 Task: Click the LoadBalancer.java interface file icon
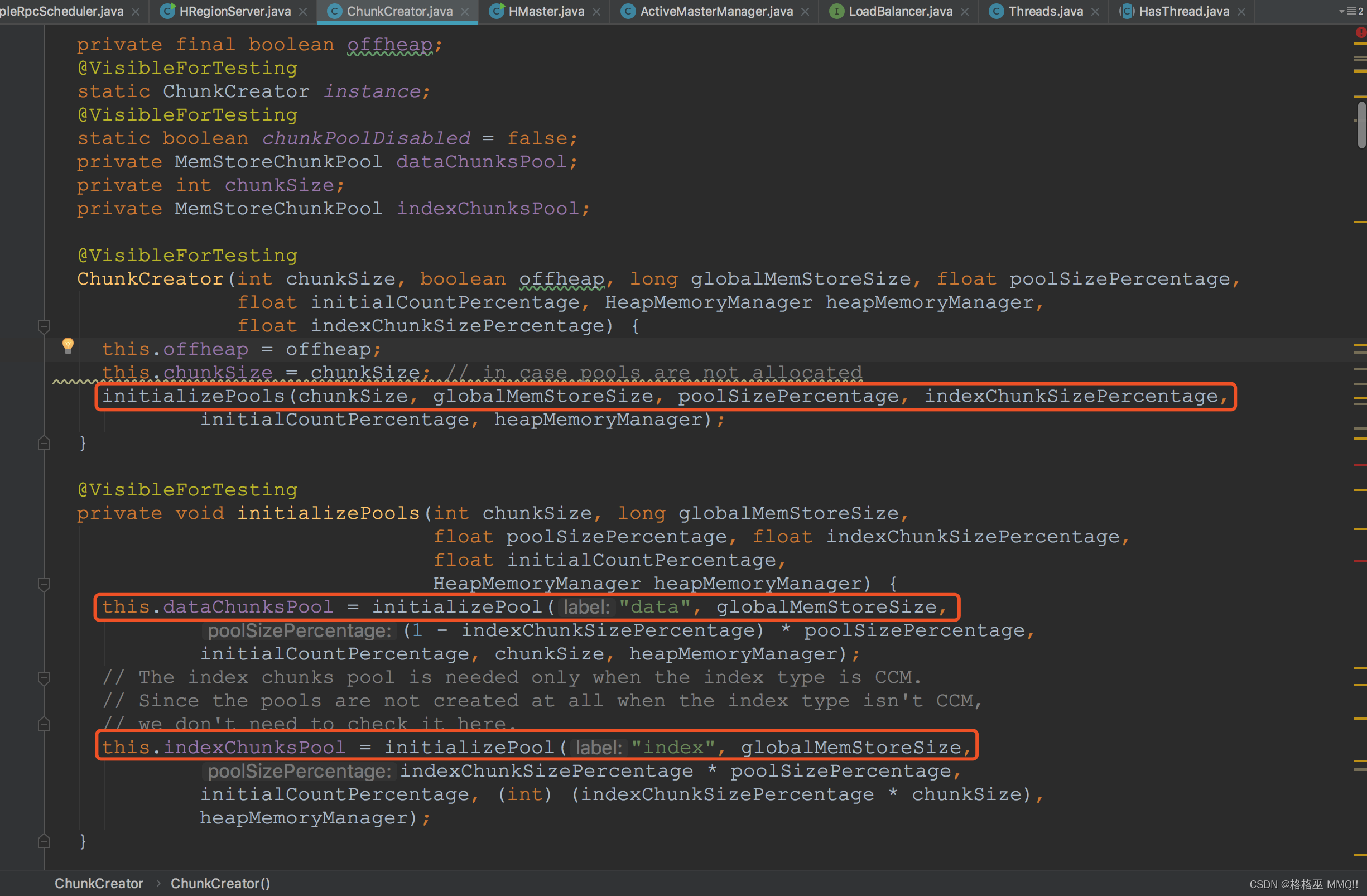[837, 11]
